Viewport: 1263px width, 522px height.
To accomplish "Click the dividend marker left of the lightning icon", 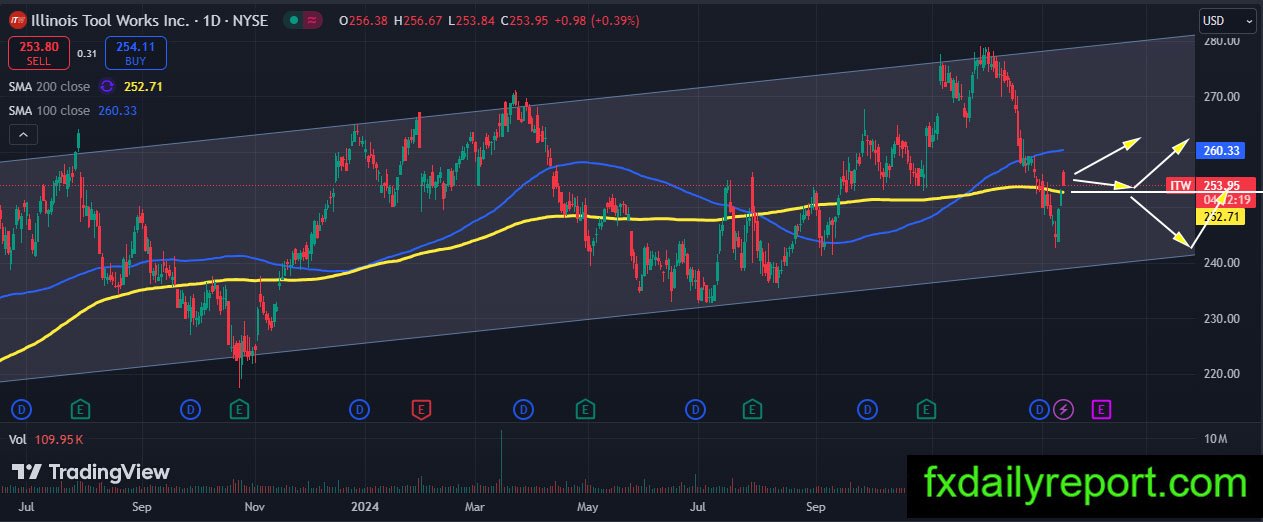I will 1040,409.
